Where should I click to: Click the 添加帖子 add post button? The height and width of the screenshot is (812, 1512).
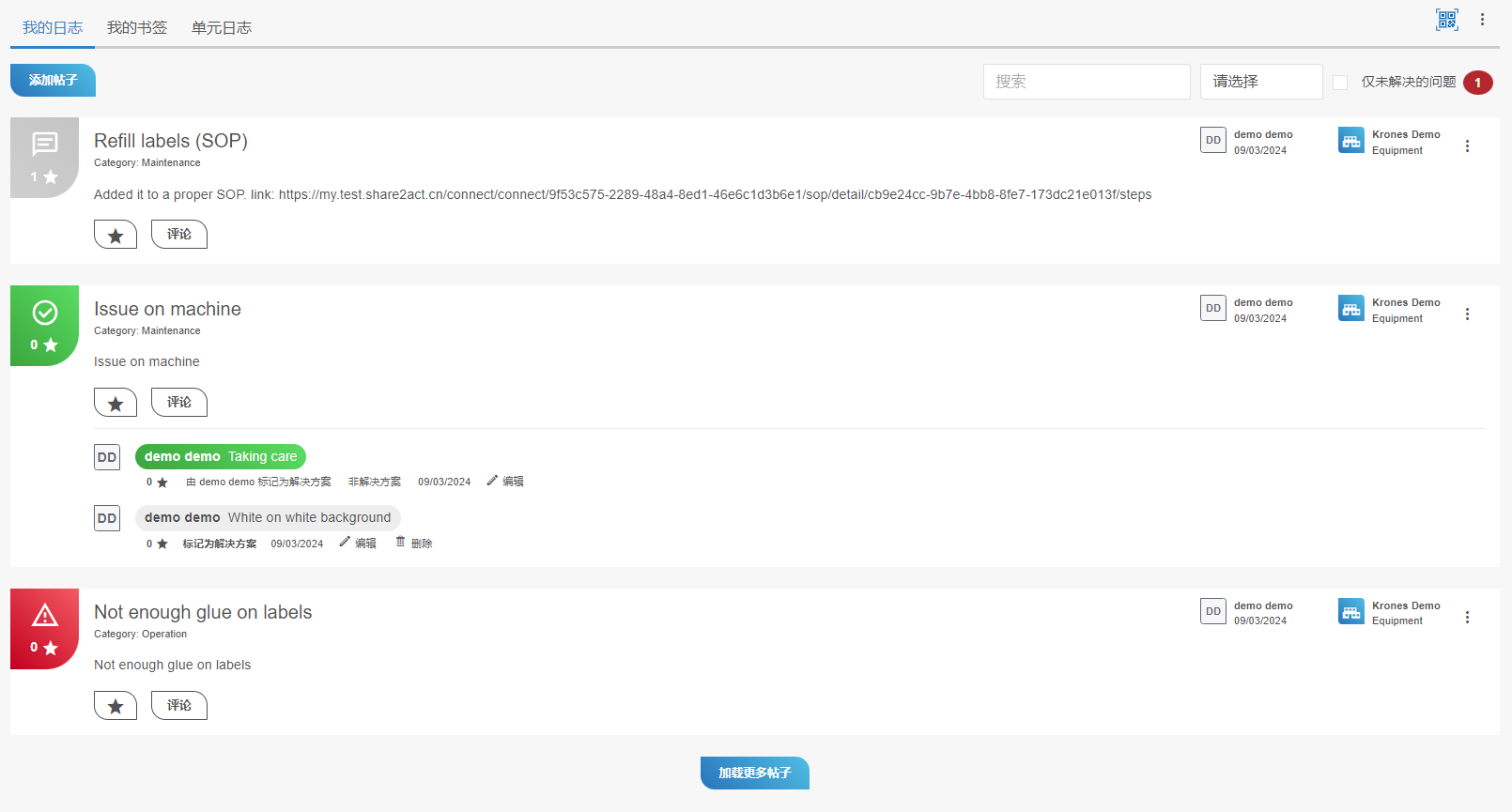53,80
